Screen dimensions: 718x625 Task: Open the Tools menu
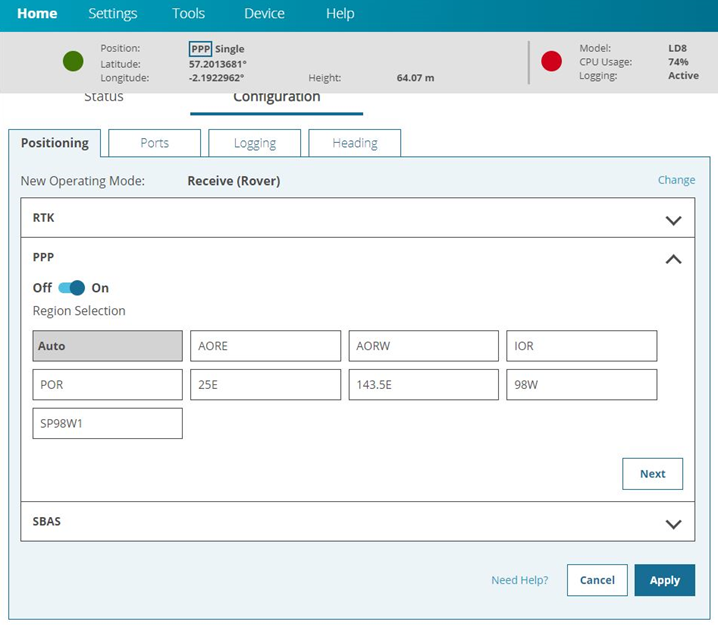tap(188, 14)
